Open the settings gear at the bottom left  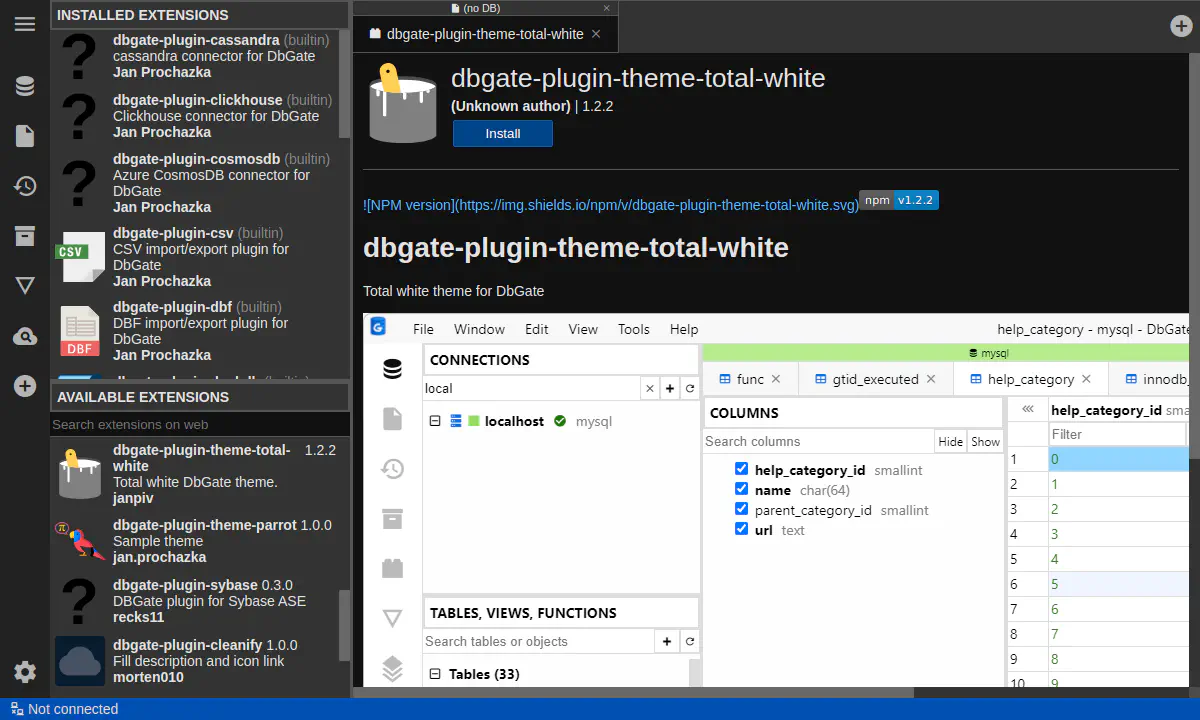[25, 672]
